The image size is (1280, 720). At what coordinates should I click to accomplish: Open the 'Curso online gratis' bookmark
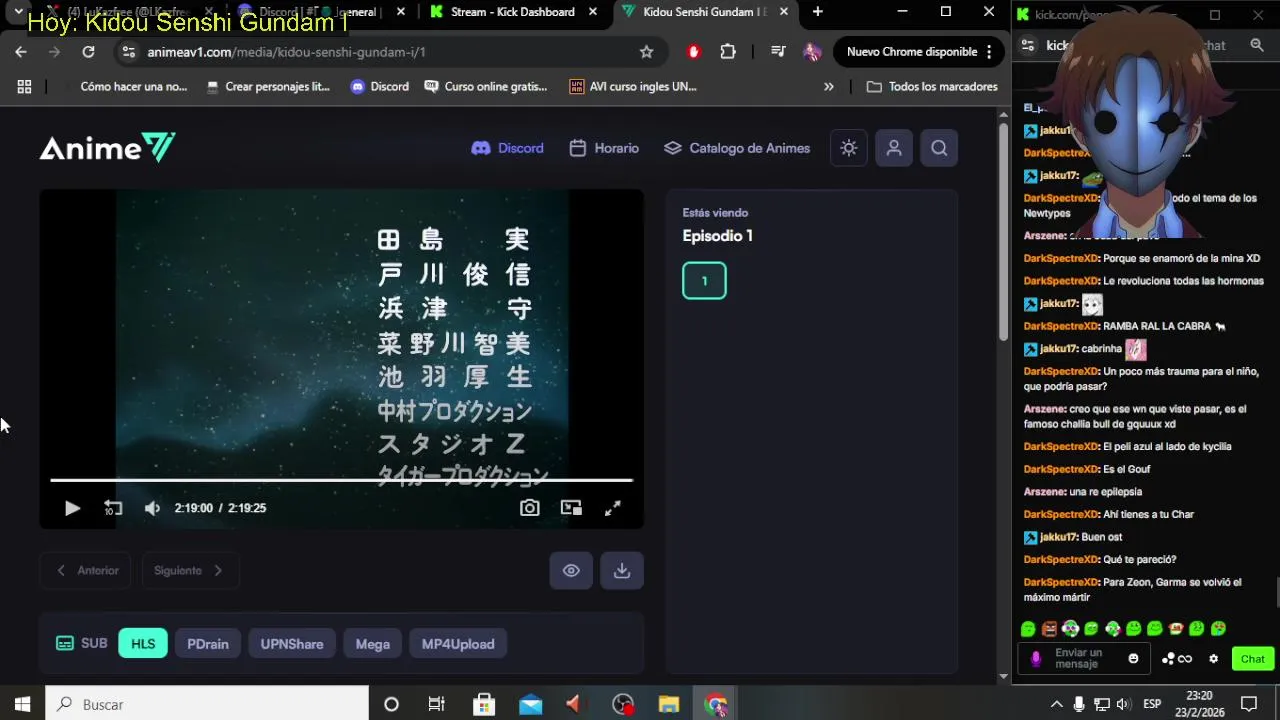[485, 87]
